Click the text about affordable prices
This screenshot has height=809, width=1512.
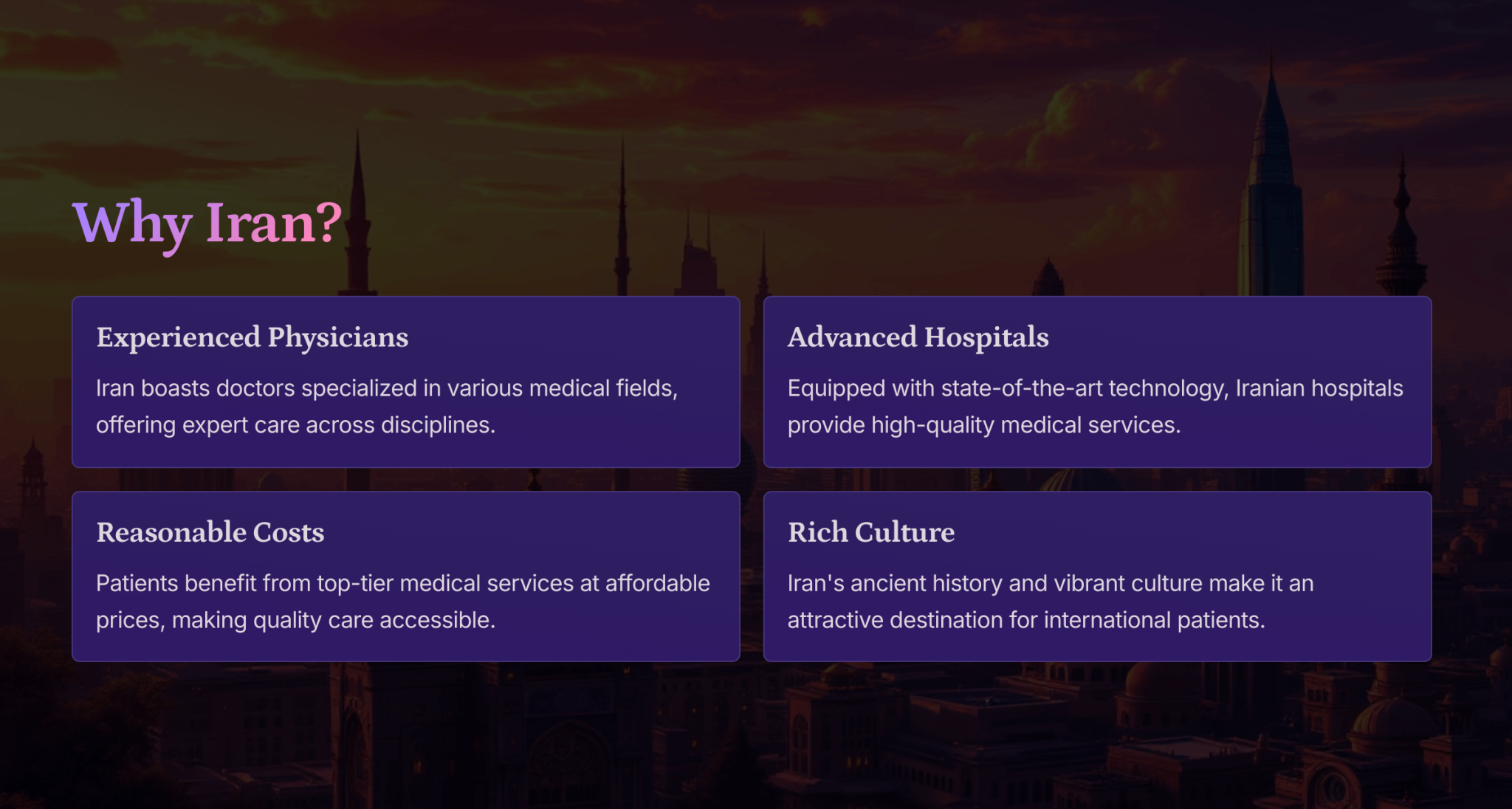(x=403, y=602)
